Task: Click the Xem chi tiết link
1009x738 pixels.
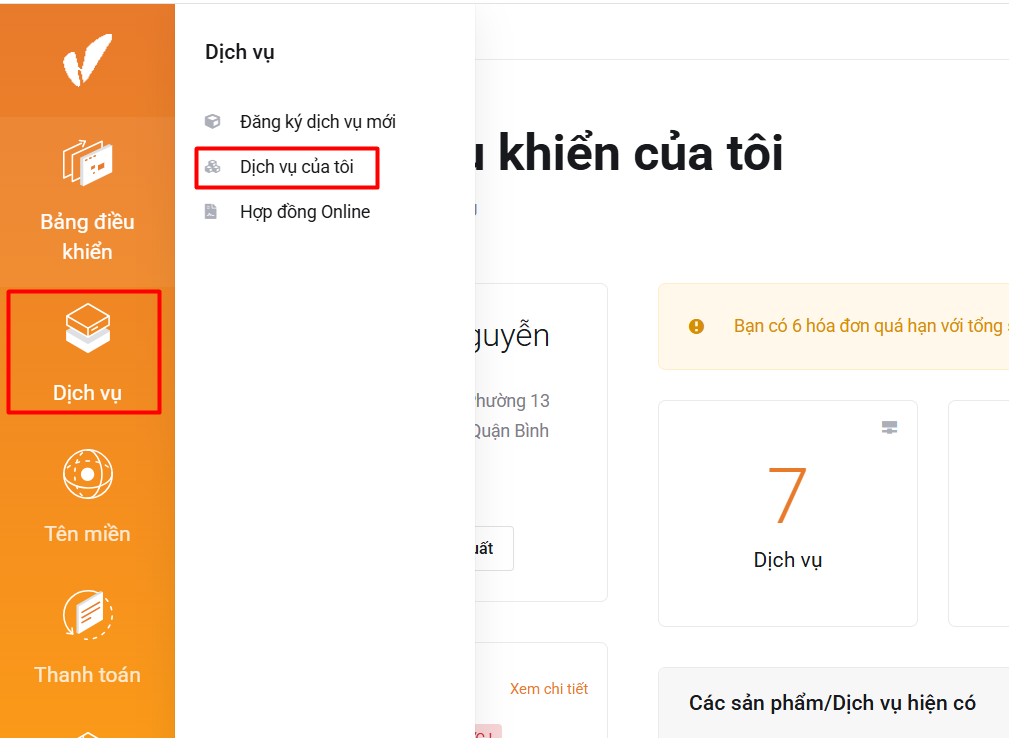Action: click(549, 688)
